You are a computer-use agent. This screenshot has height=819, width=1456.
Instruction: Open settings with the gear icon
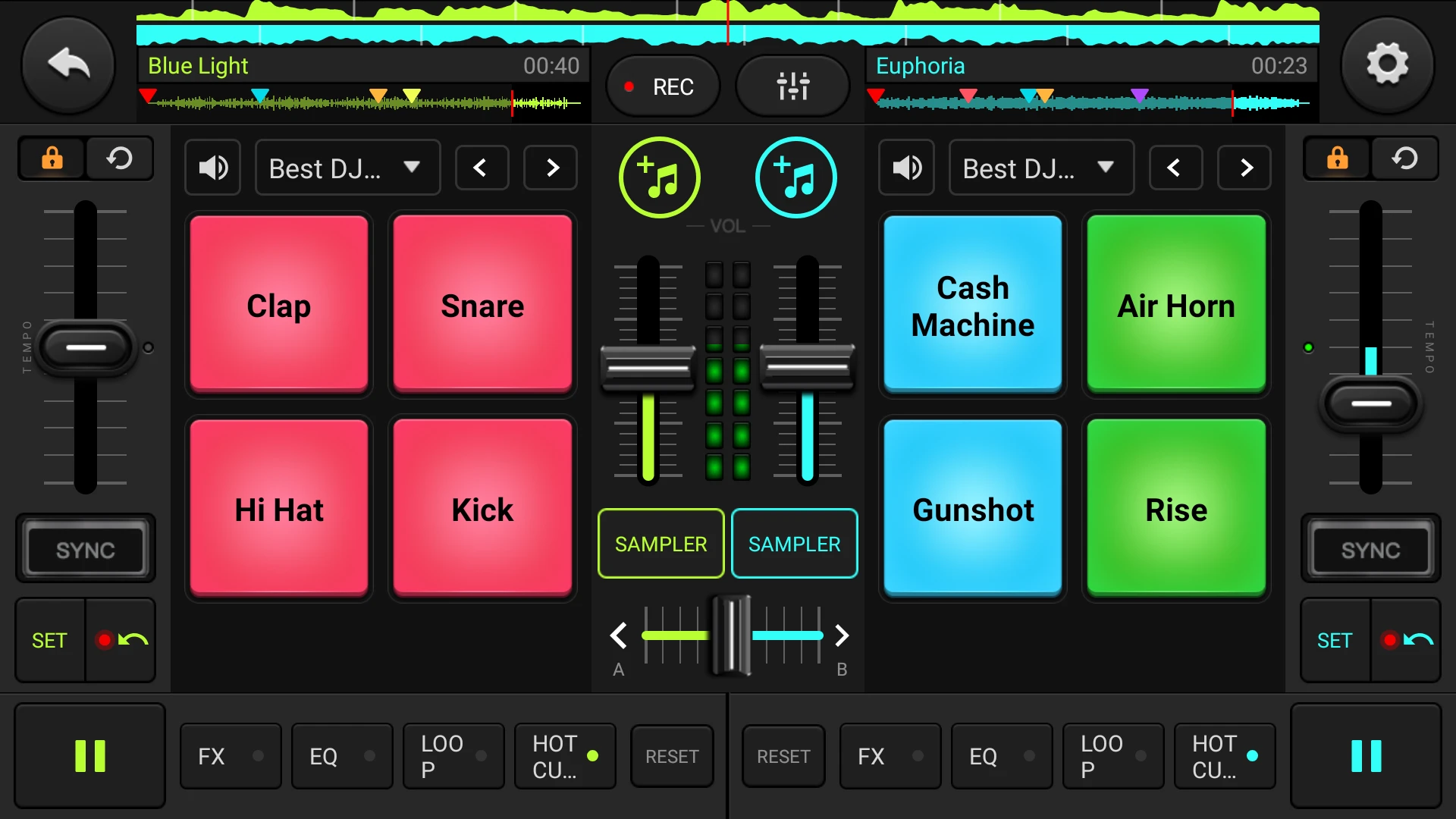(x=1387, y=65)
